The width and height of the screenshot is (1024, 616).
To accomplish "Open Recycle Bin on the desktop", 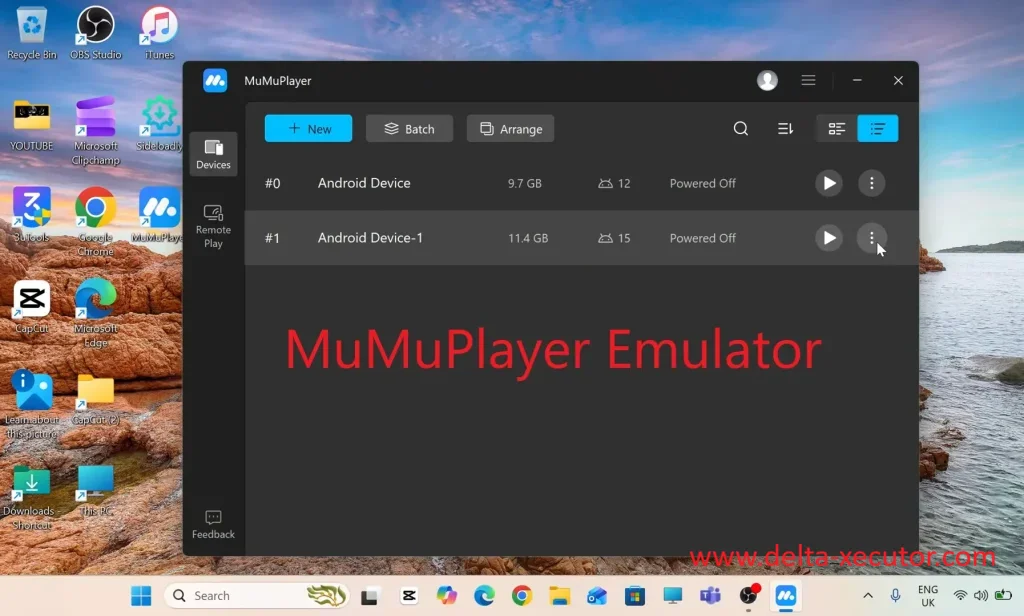I will tap(31, 33).
